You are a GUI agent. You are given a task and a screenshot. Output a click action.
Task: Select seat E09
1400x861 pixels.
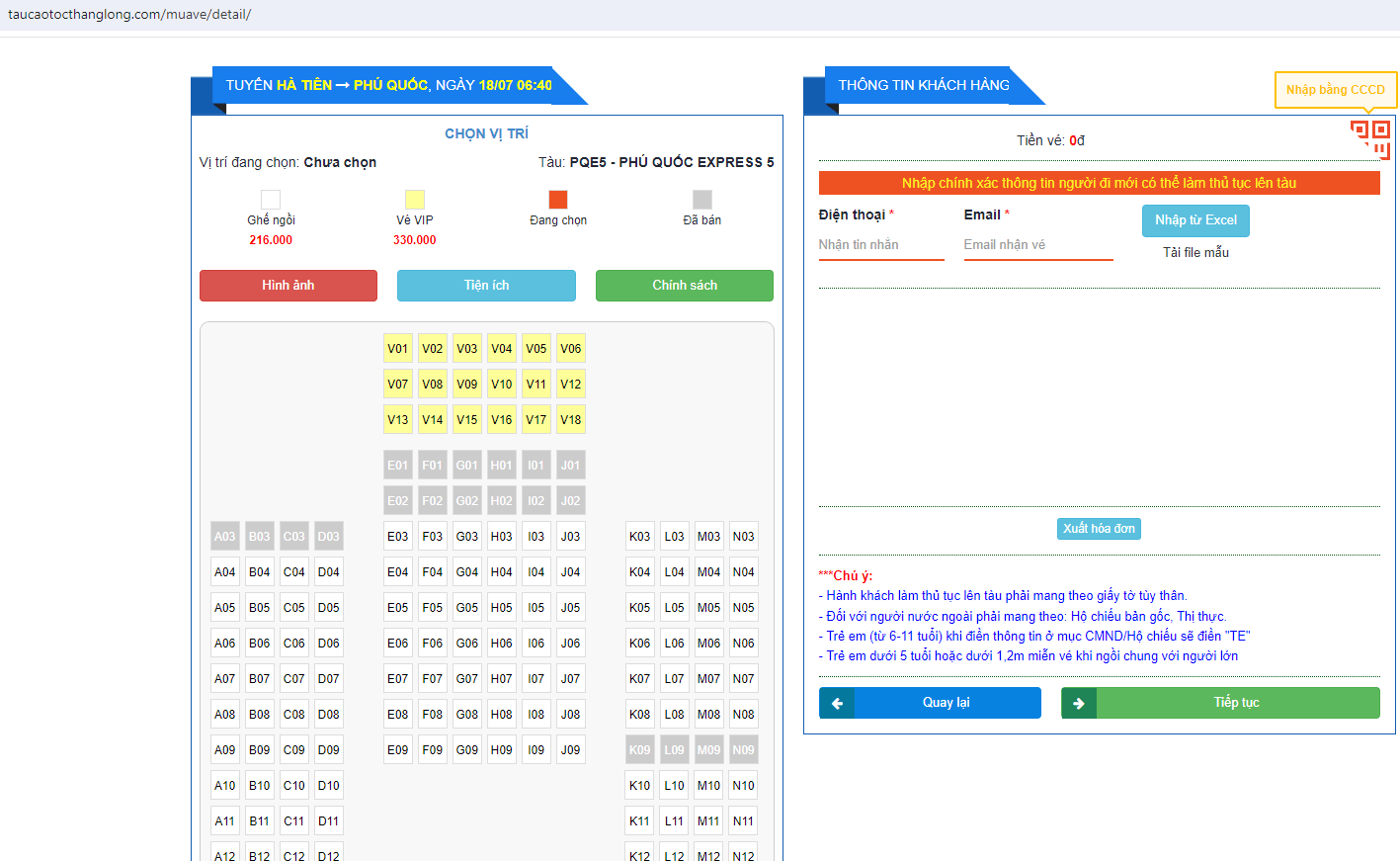tap(398, 750)
